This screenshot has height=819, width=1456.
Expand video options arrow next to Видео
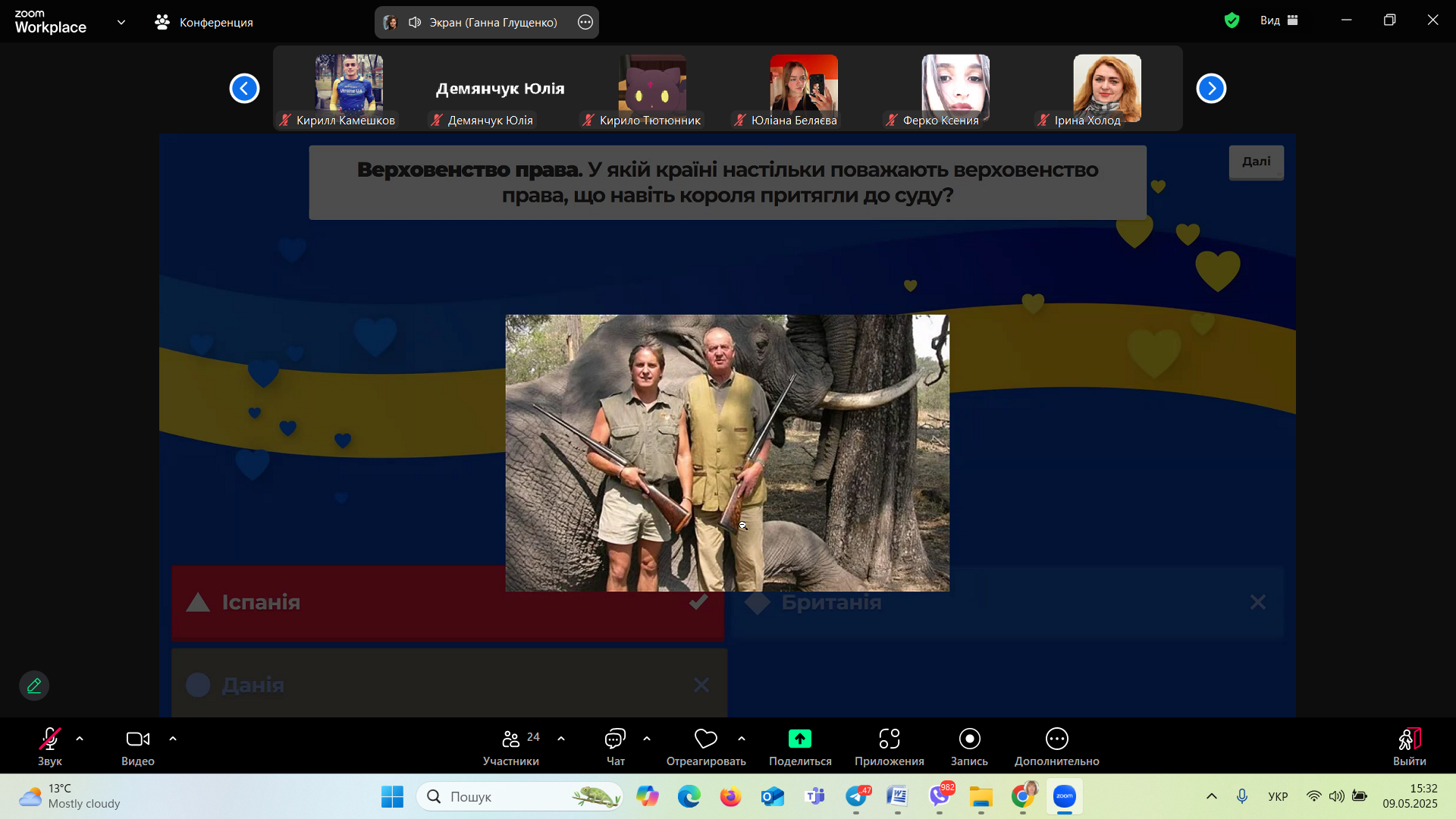[173, 739]
